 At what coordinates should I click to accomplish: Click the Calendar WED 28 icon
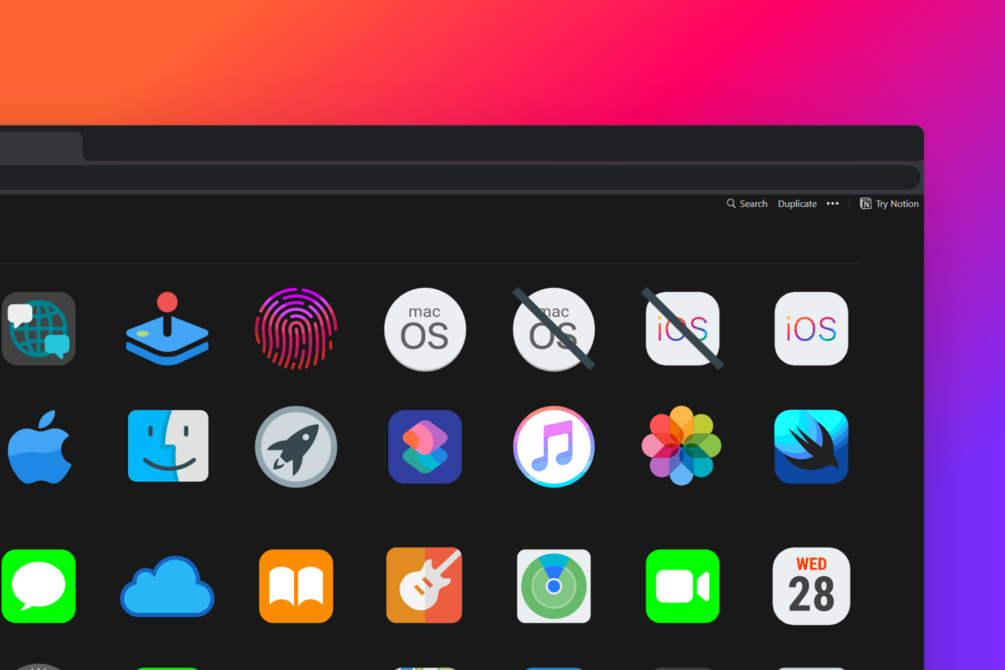pos(811,586)
